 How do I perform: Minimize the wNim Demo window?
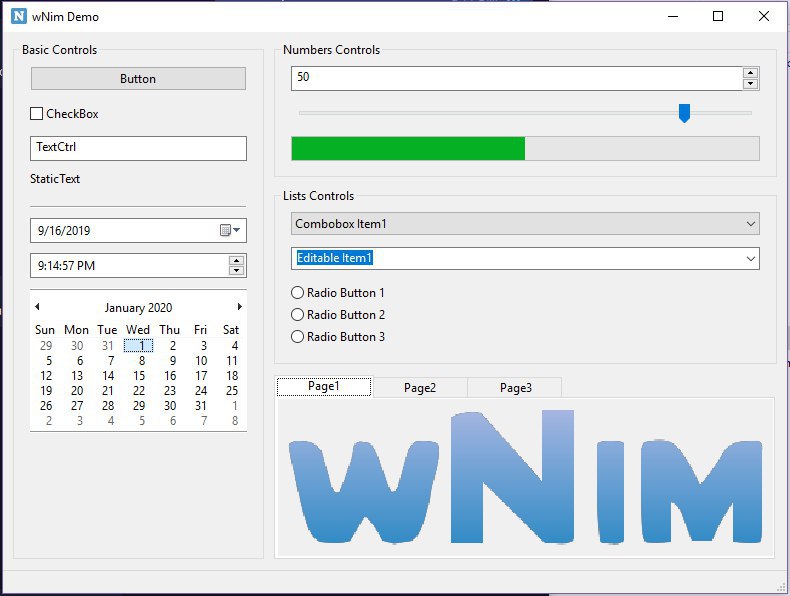673,16
